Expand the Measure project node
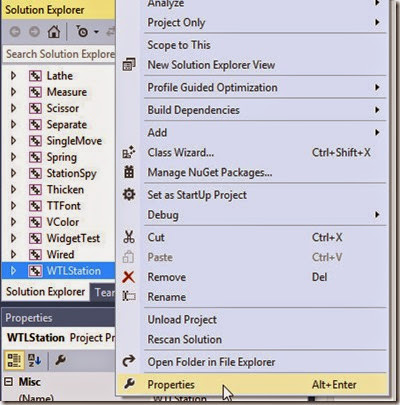The height and width of the screenshot is (405, 400). pyautogui.click(x=13, y=92)
